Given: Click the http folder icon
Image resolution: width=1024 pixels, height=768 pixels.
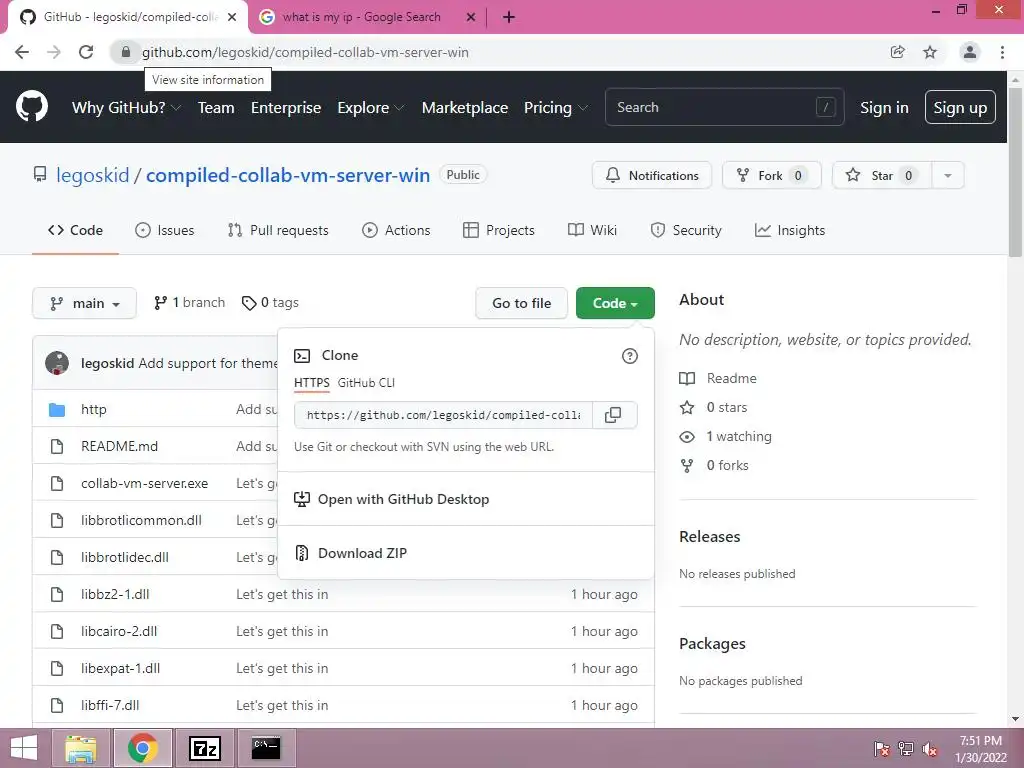Looking at the screenshot, I should (x=57, y=409).
